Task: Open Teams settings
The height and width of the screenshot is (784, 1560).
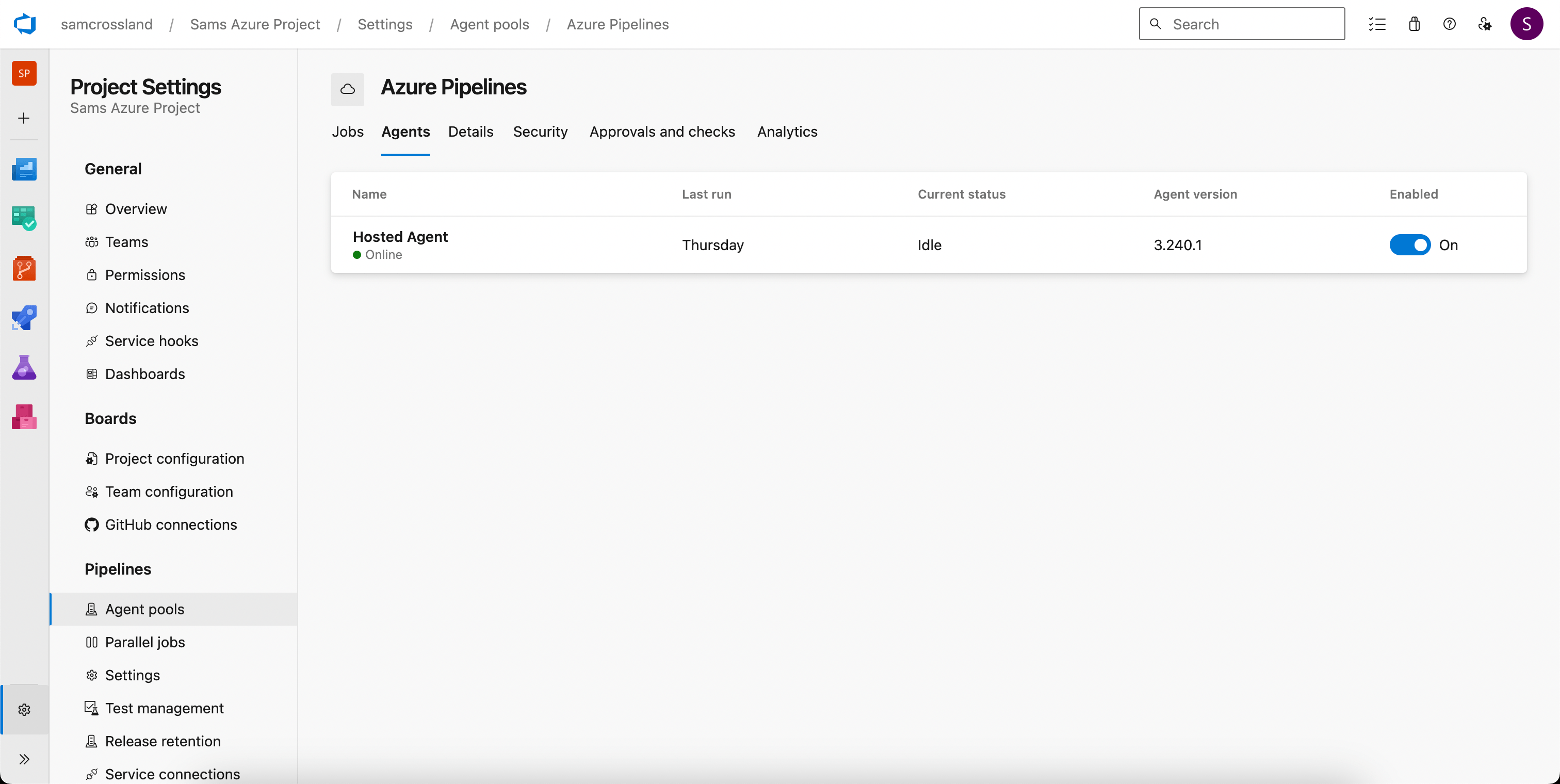Action: coord(126,242)
